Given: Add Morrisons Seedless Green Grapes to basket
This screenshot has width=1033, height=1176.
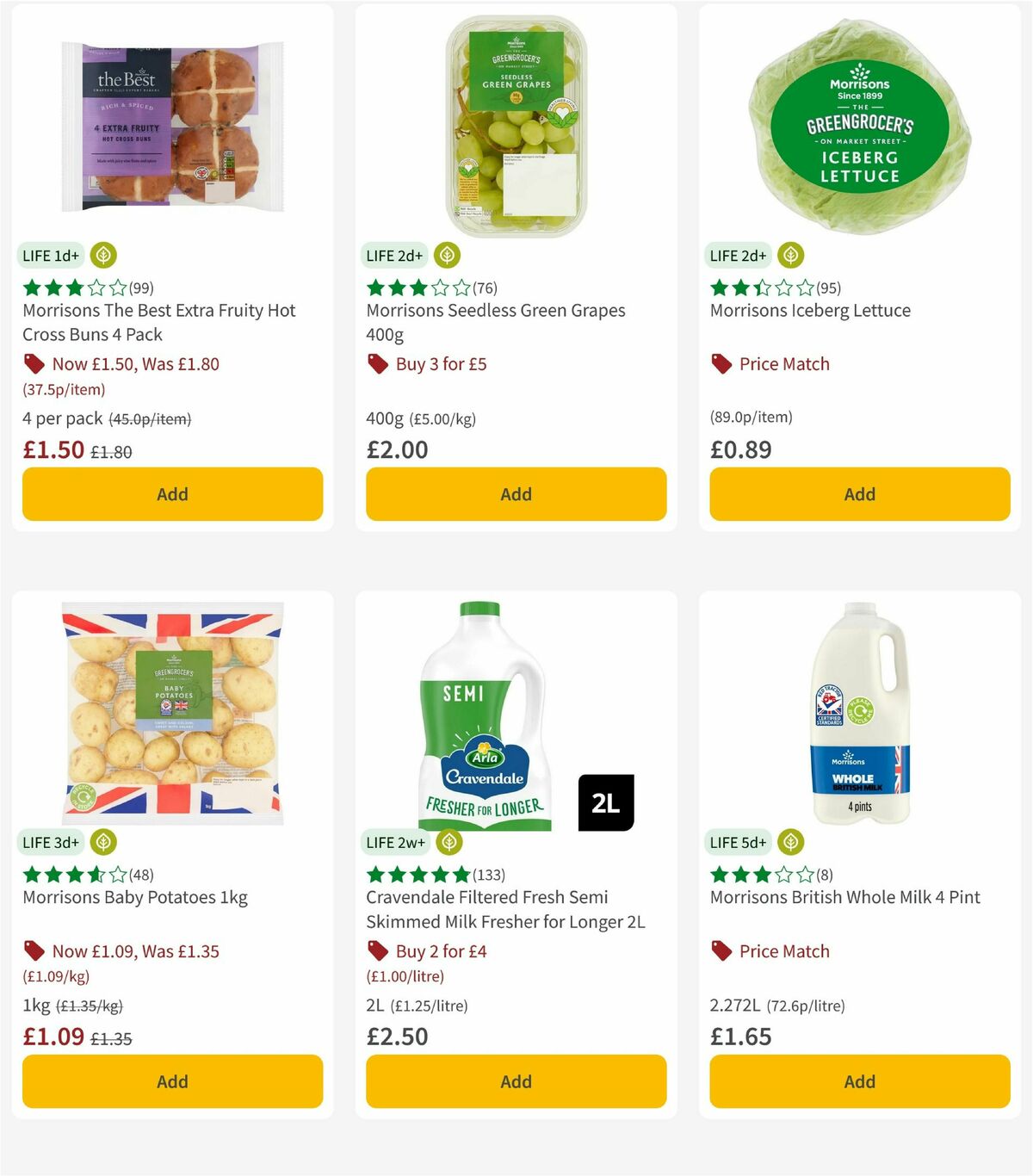Looking at the screenshot, I should [x=515, y=493].
